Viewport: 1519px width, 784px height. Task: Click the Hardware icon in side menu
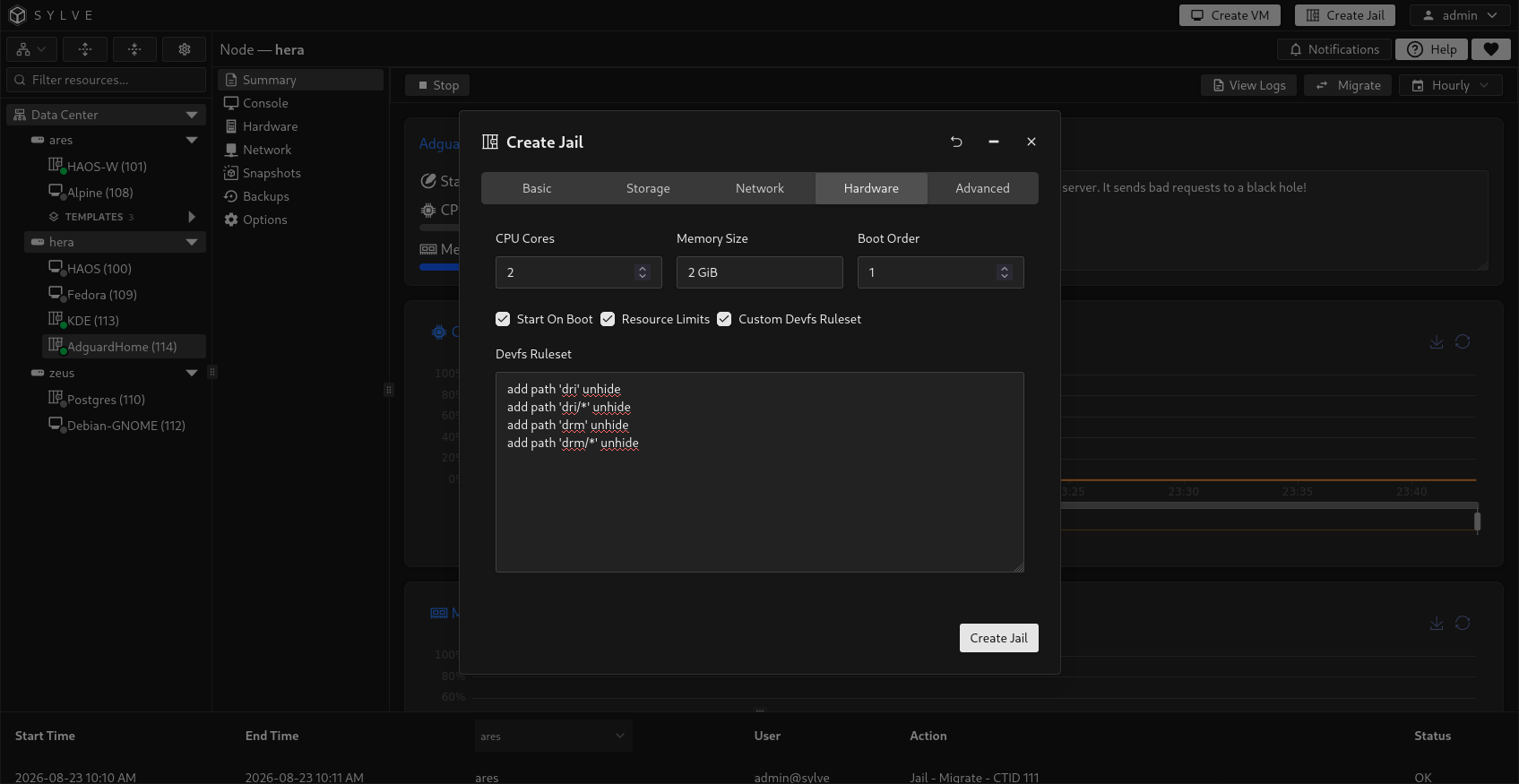231,126
